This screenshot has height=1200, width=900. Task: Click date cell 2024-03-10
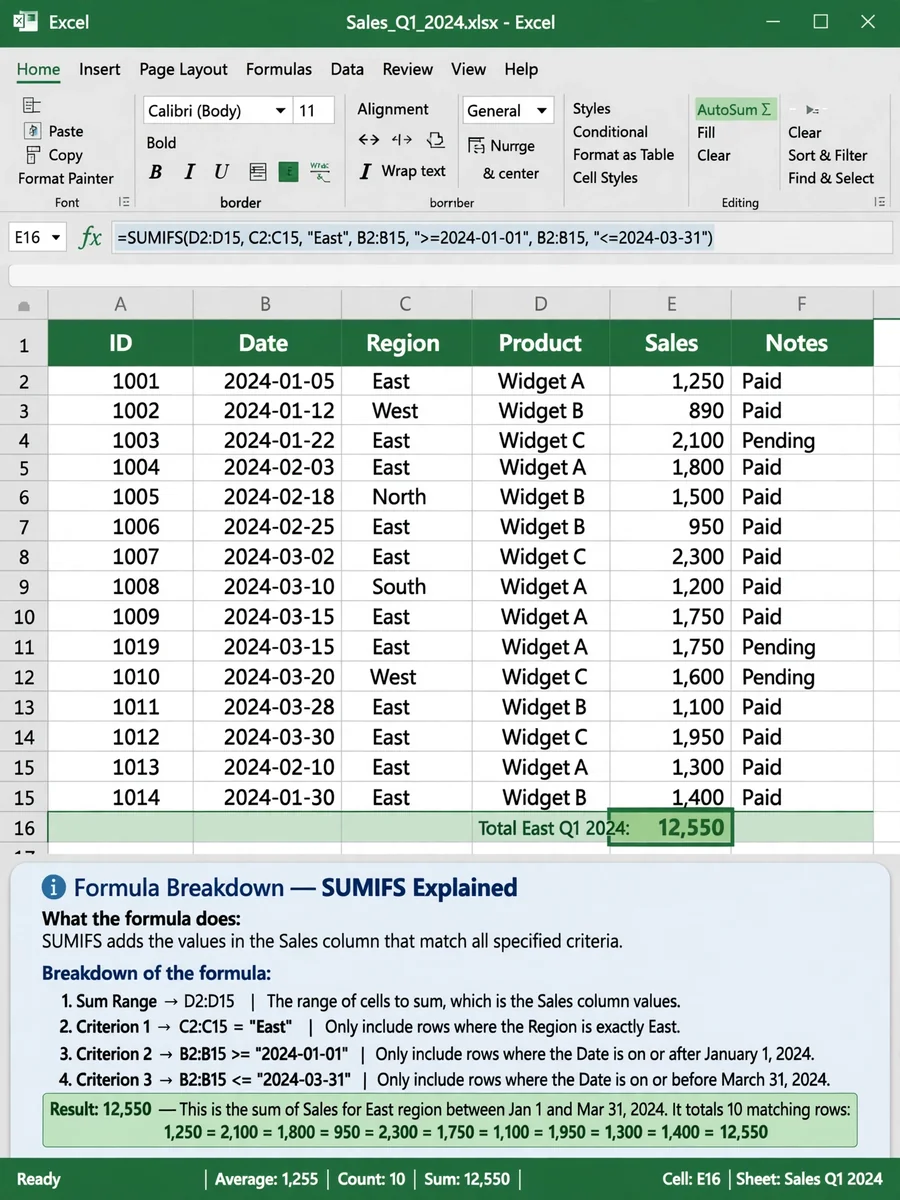coord(267,587)
